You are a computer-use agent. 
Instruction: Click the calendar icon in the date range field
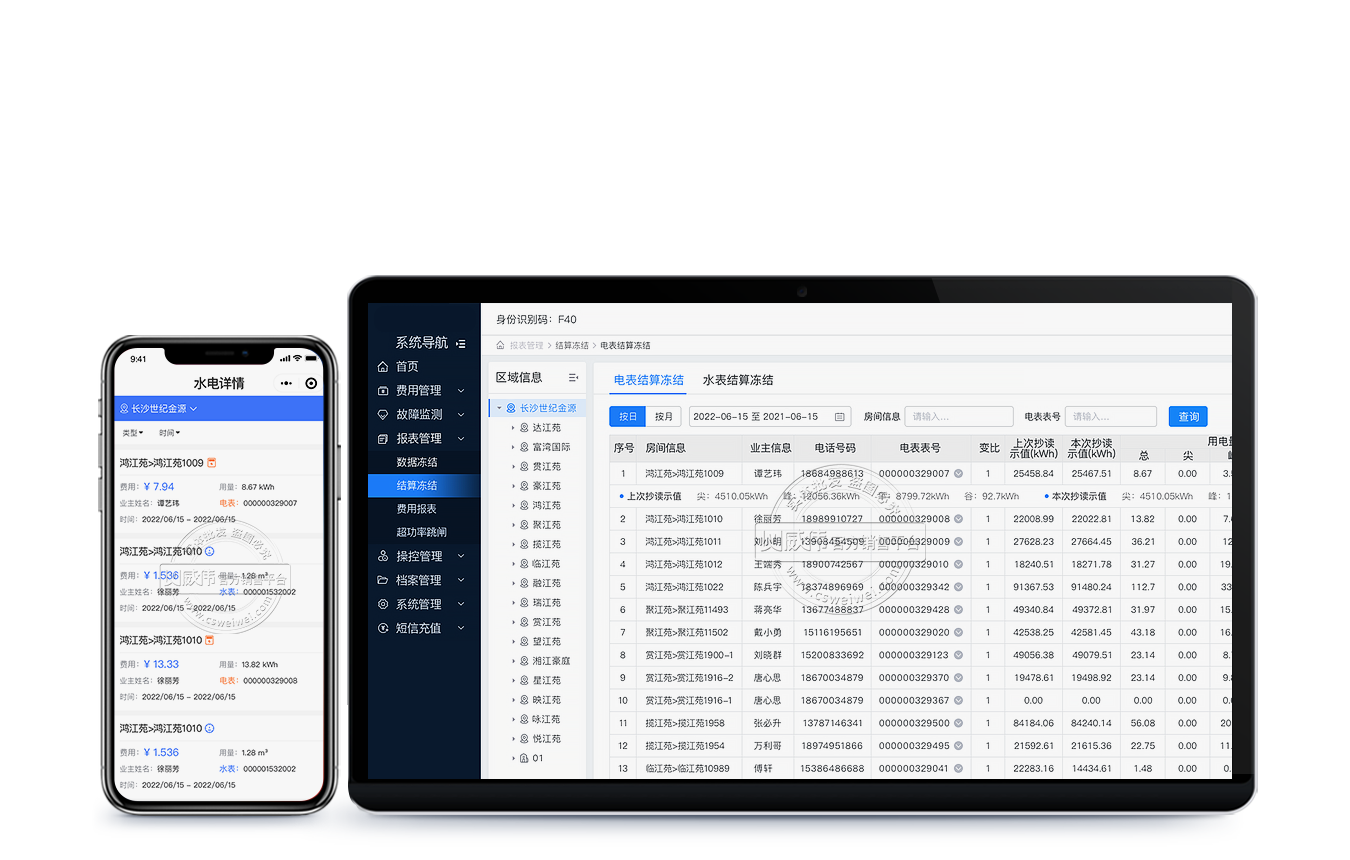pyautogui.click(x=839, y=417)
